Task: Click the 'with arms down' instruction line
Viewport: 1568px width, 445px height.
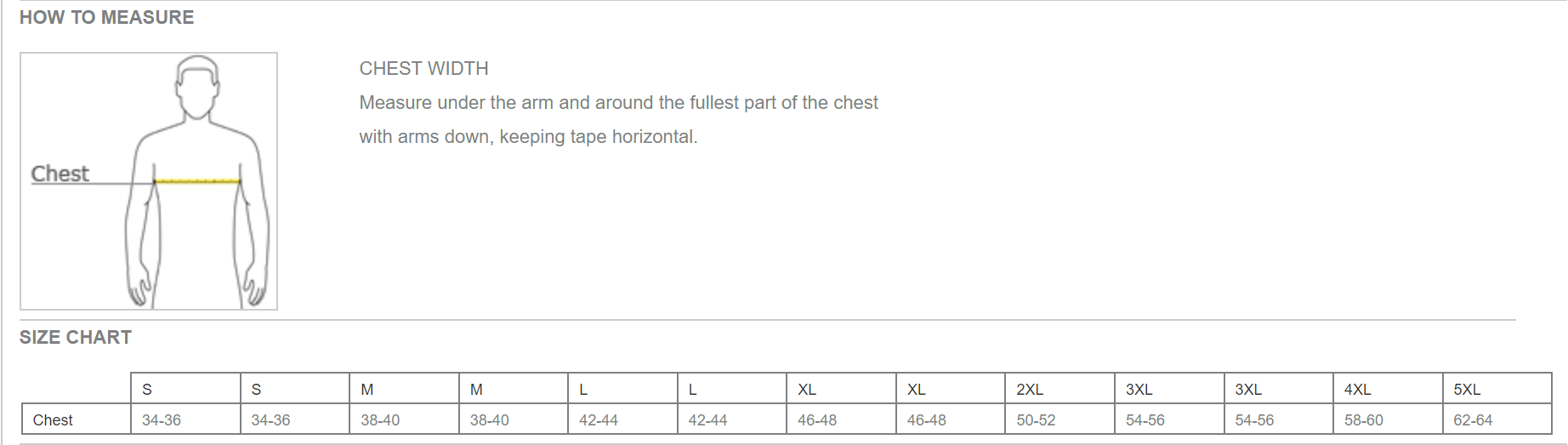Action: pyautogui.click(x=528, y=136)
